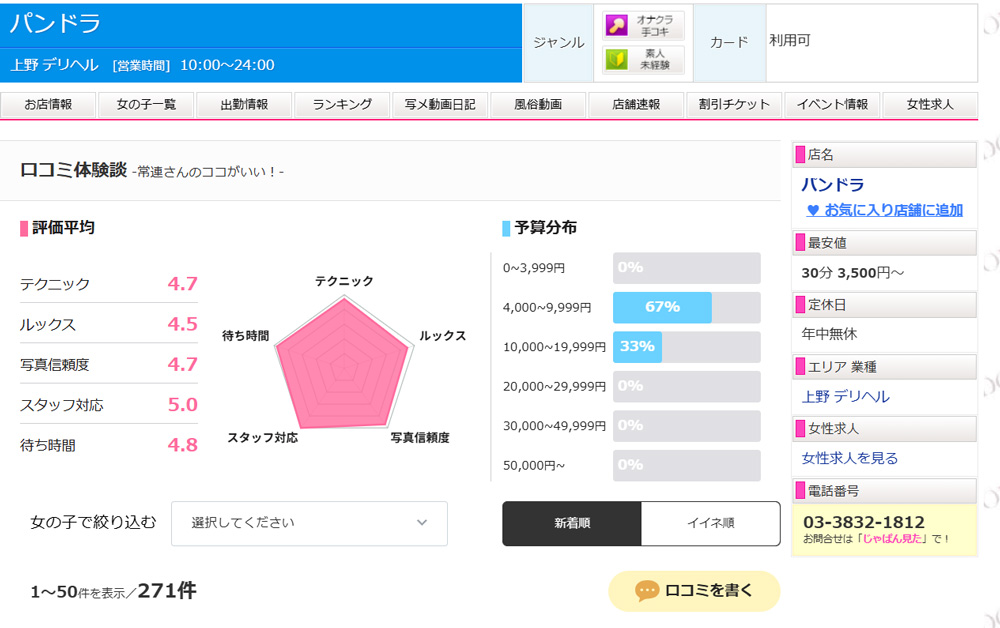
Task: Open the 女の子一覧 tab
Action: (146, 105)
